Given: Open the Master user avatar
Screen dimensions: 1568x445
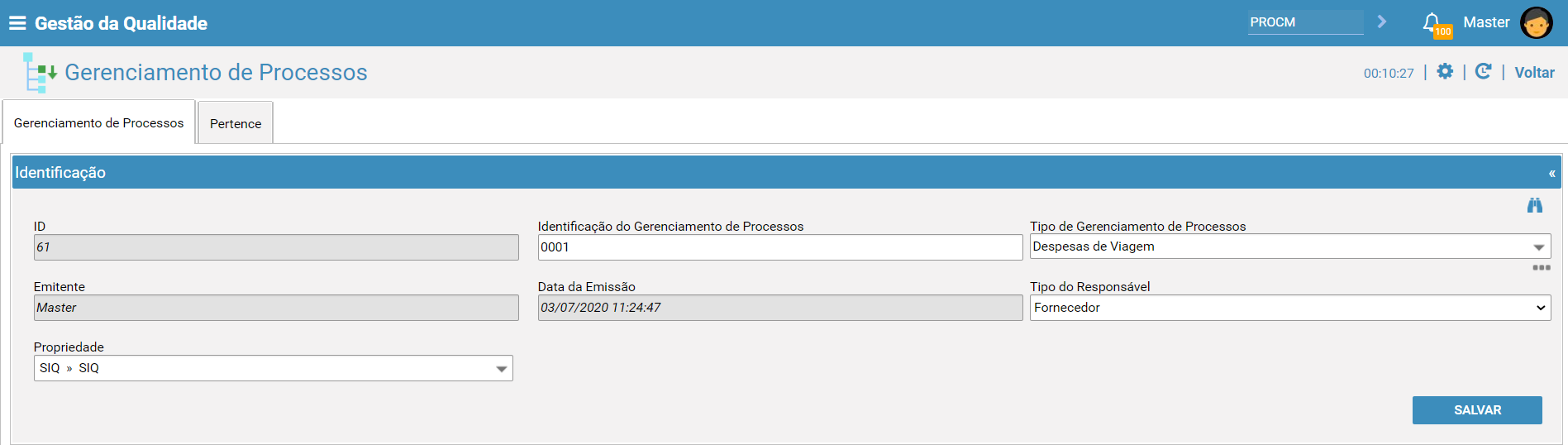Looking at the screenshot, I should click(x=1536, y=23).
